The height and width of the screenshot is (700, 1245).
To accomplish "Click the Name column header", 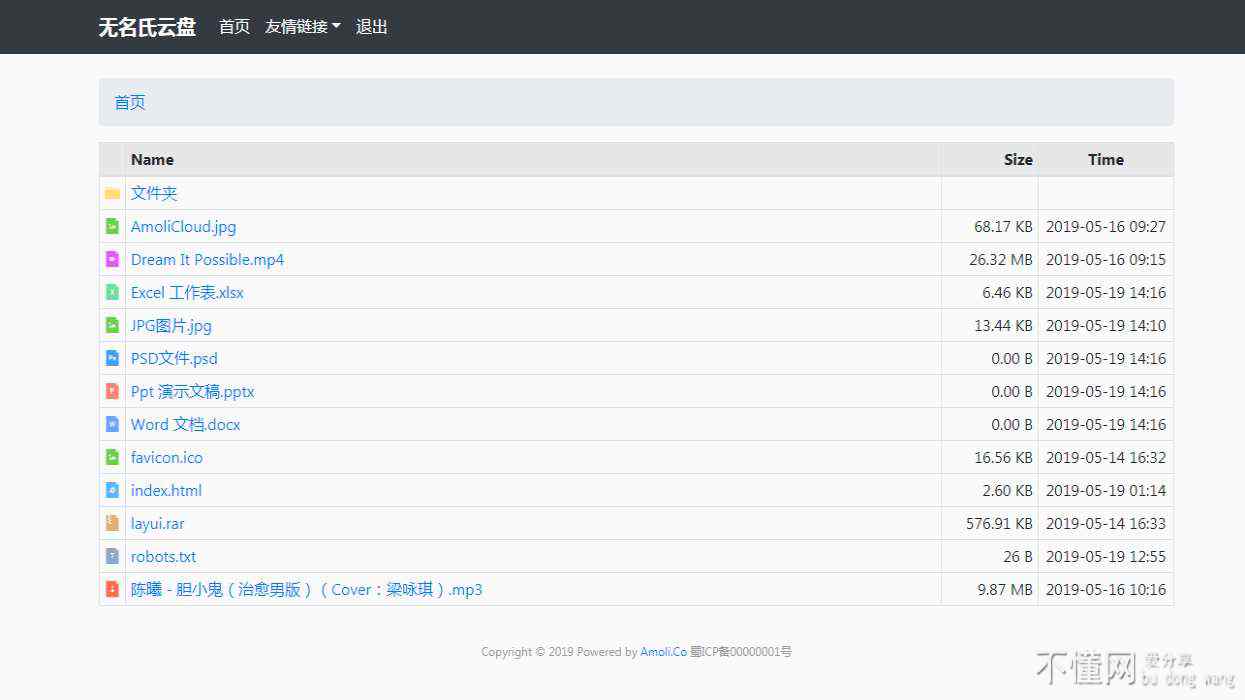I will coord(152,159).
